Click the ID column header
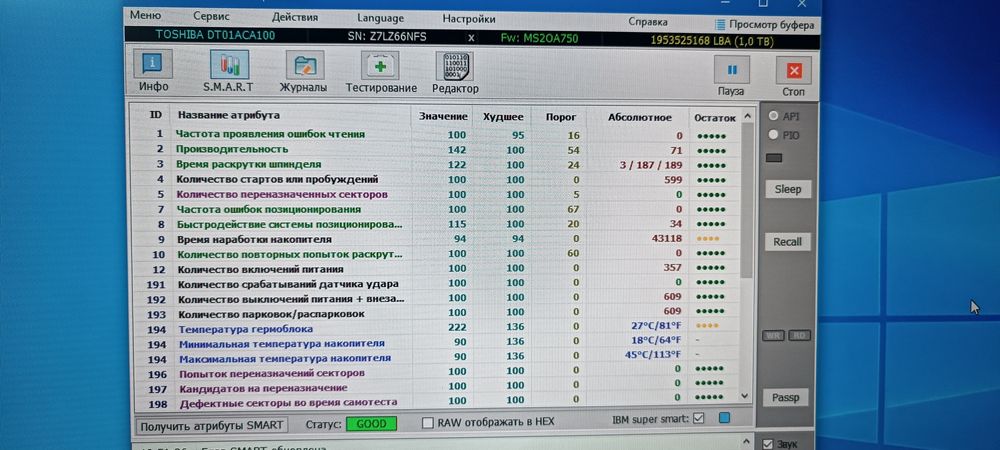This screenshot has width=1000, height=450. pyautogui.click(x=156, y=115)
